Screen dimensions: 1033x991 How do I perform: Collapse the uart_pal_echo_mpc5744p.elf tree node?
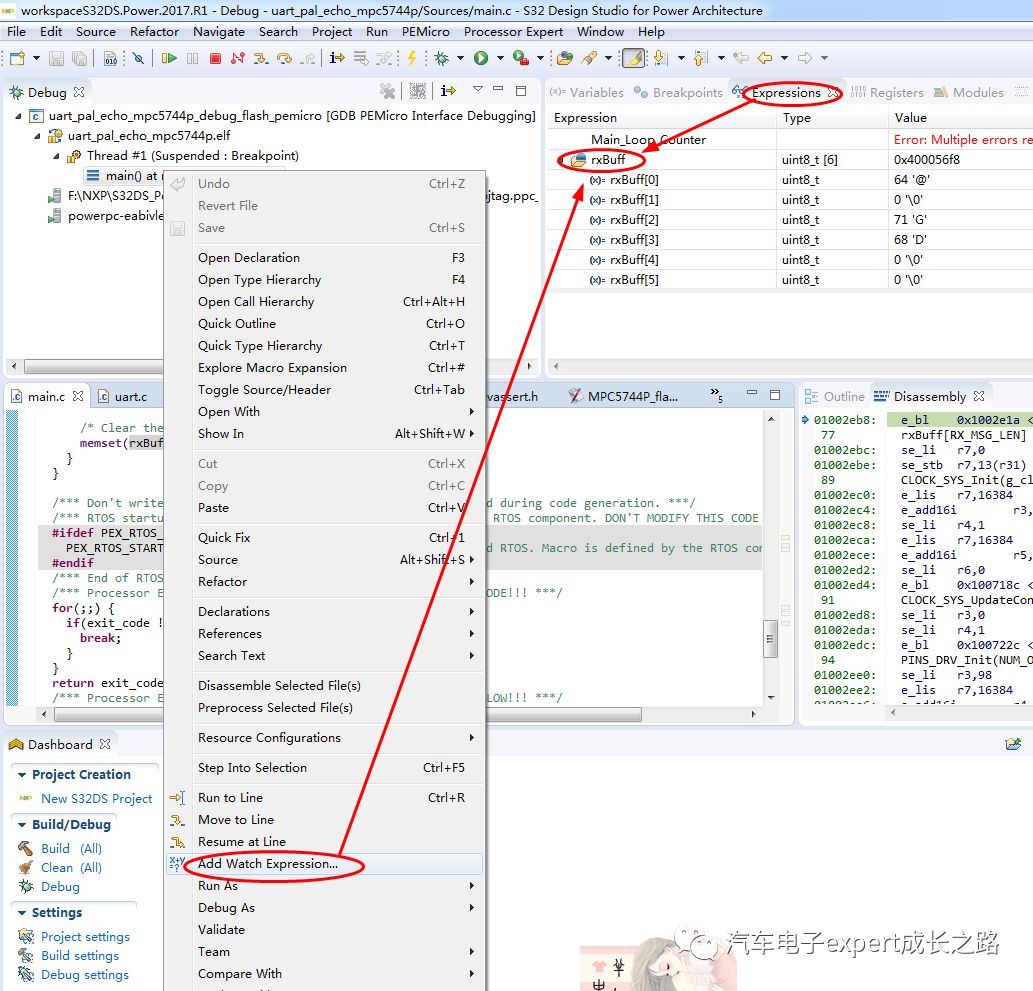(38, 136)
